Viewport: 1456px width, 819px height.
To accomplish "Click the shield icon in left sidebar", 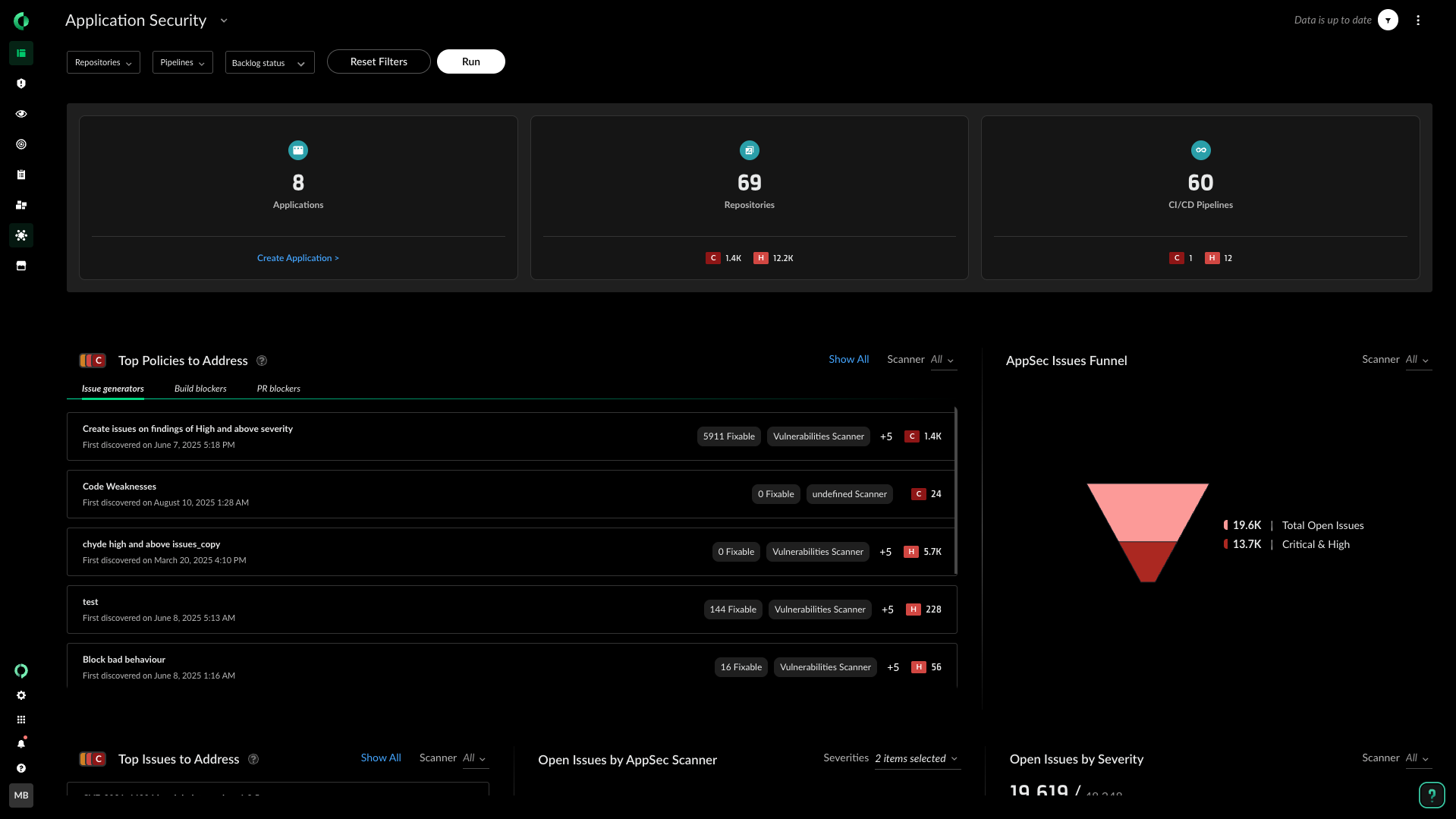I will click(21, 83).
